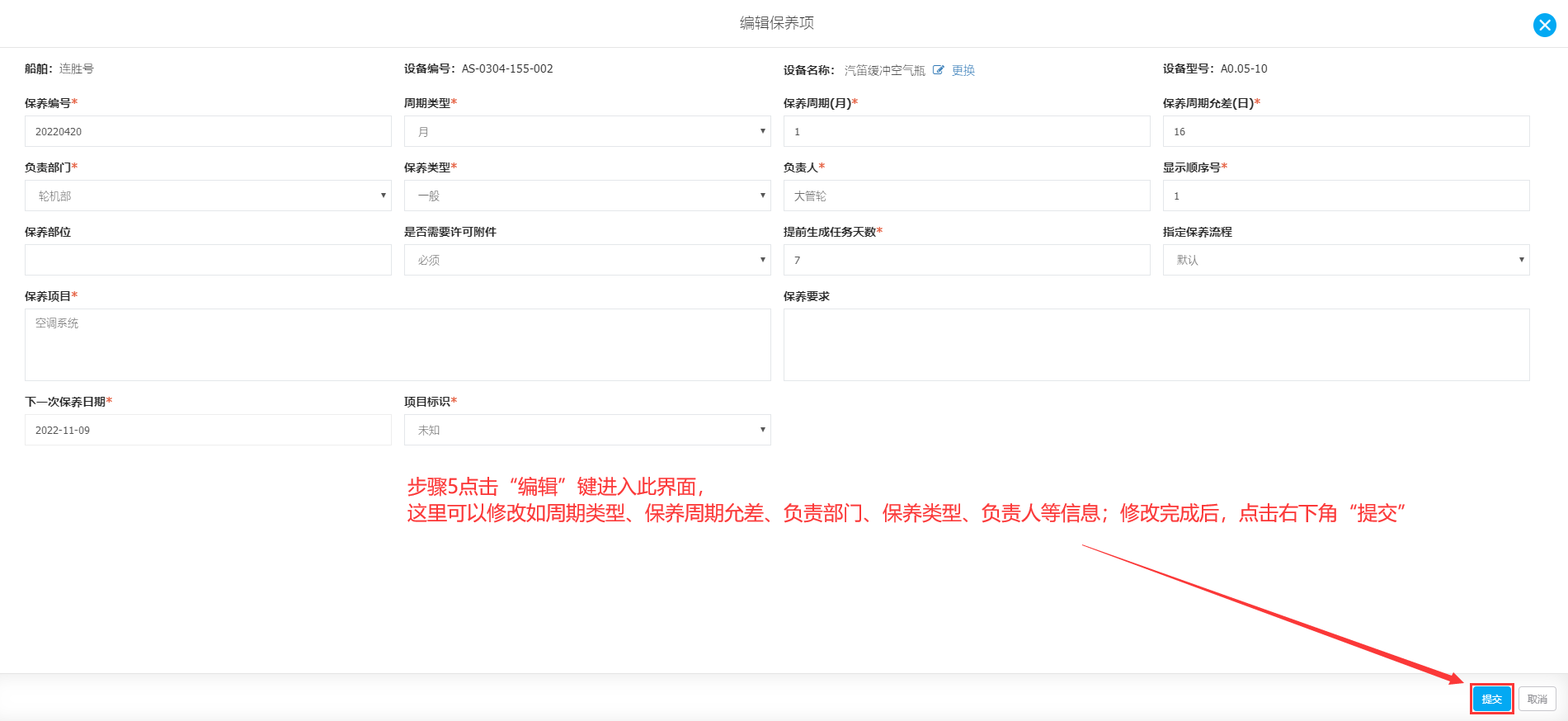The height and width of the screenshot is (721, 1568).
Task: Open the 是否需要许可附件 dropdown
Action: point(587,260)
